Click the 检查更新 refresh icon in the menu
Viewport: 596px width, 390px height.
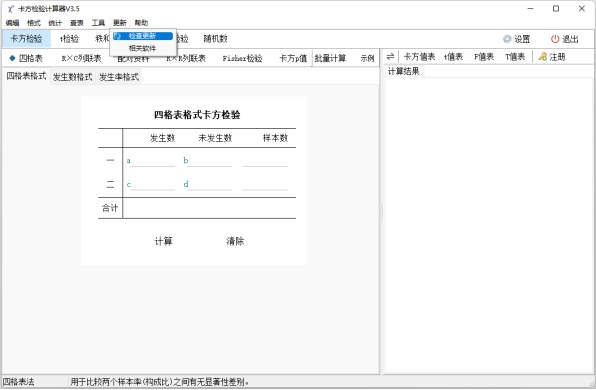coord(117,36)
